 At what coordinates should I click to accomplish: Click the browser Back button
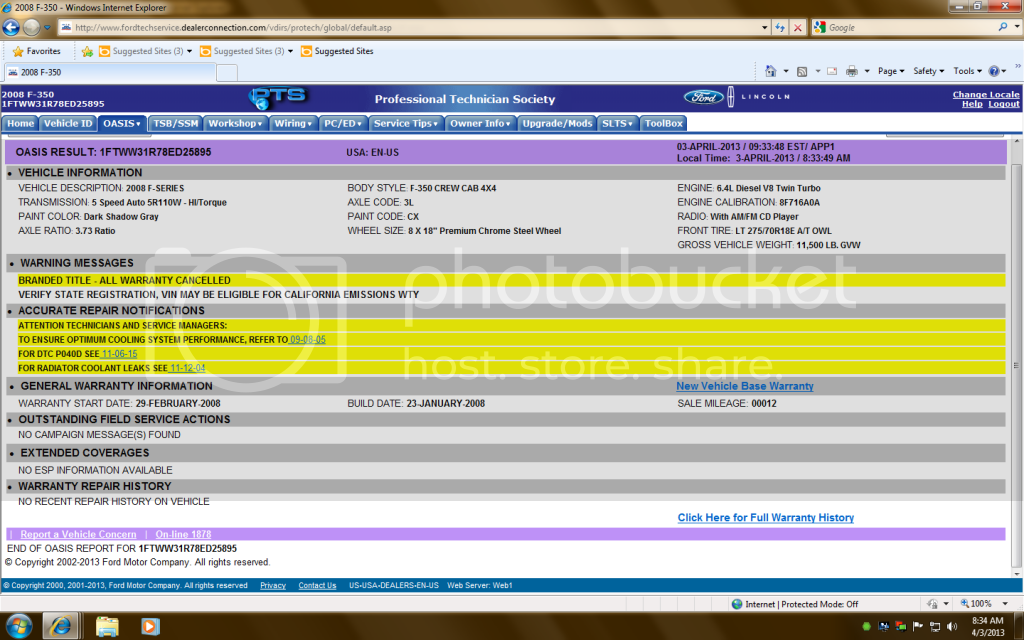click(x=11, y=27)
